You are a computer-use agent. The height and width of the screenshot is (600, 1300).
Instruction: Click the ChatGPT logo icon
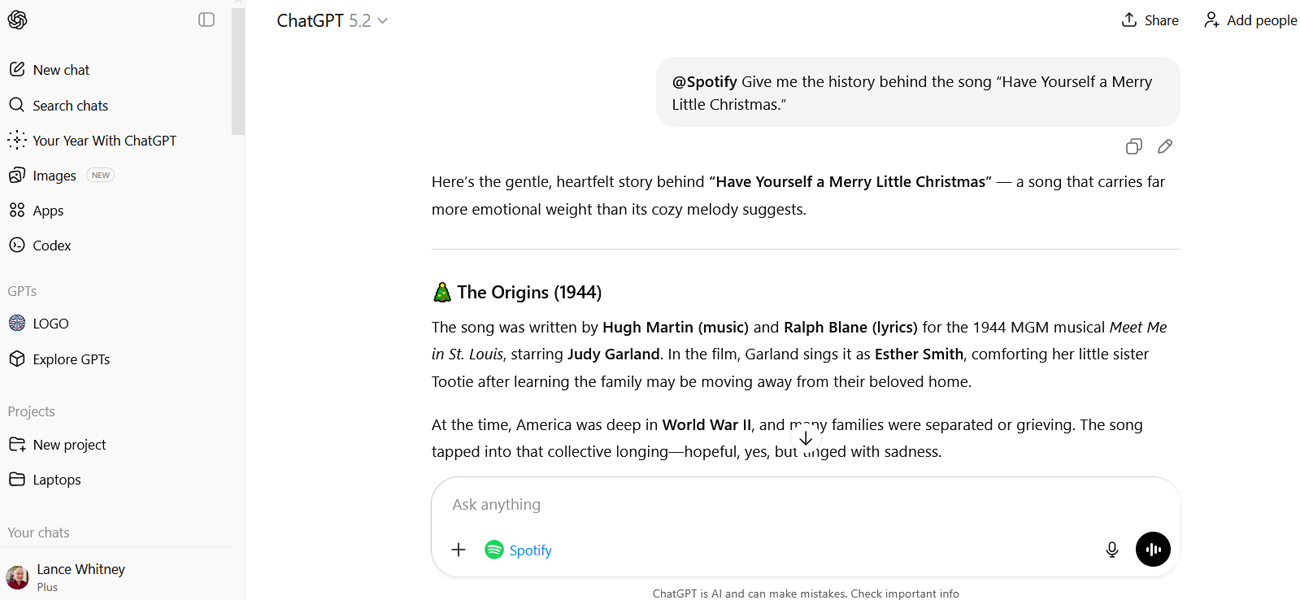pos(18,20)
